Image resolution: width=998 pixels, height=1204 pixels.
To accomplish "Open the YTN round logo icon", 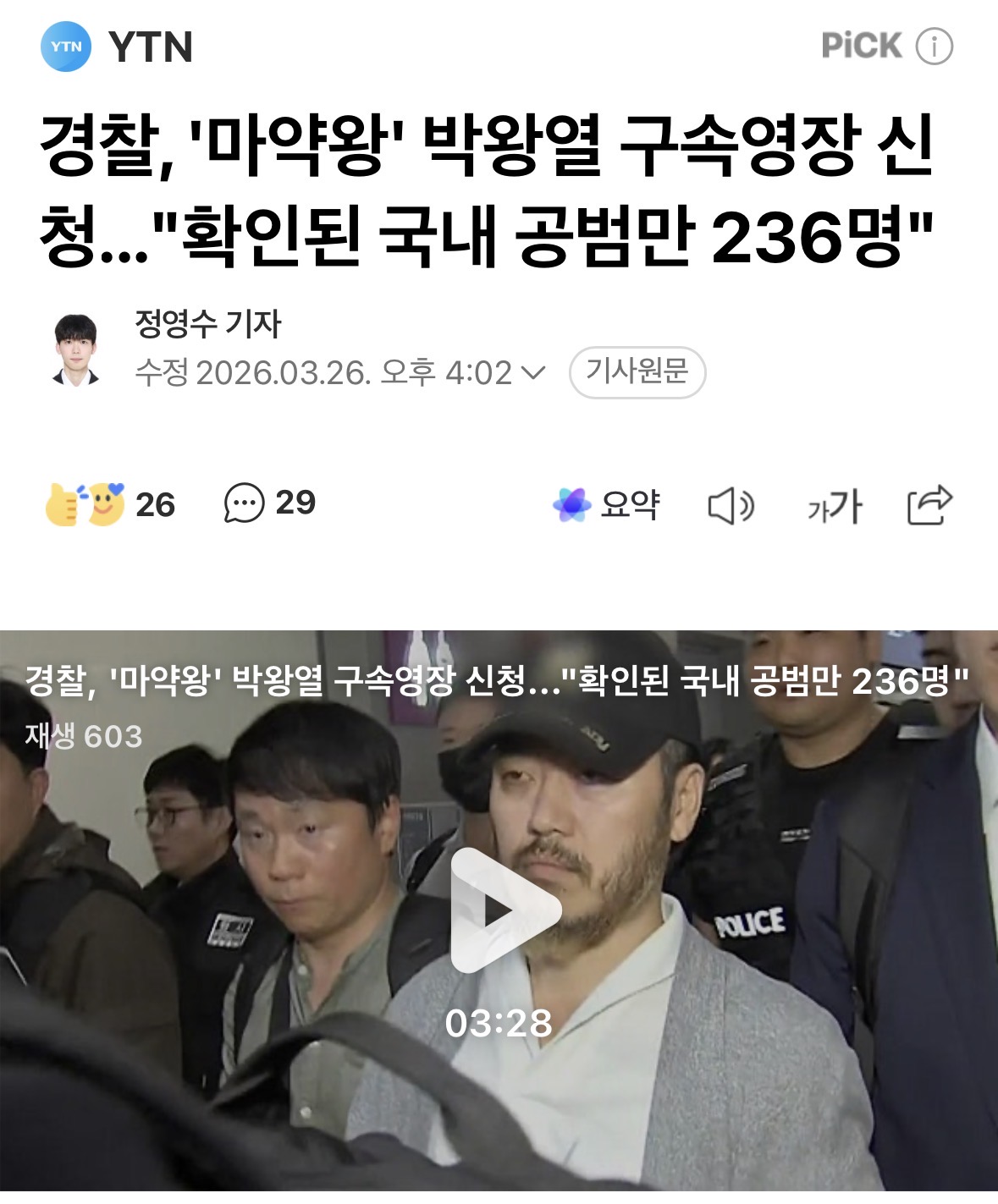I will pos(66,47).
